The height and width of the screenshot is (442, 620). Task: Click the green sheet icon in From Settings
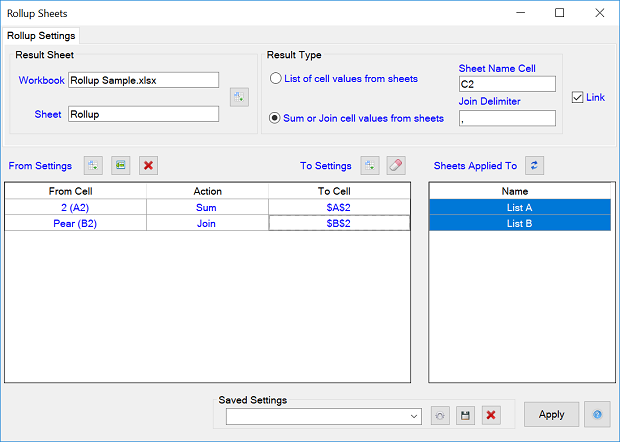tap(120, 165)
